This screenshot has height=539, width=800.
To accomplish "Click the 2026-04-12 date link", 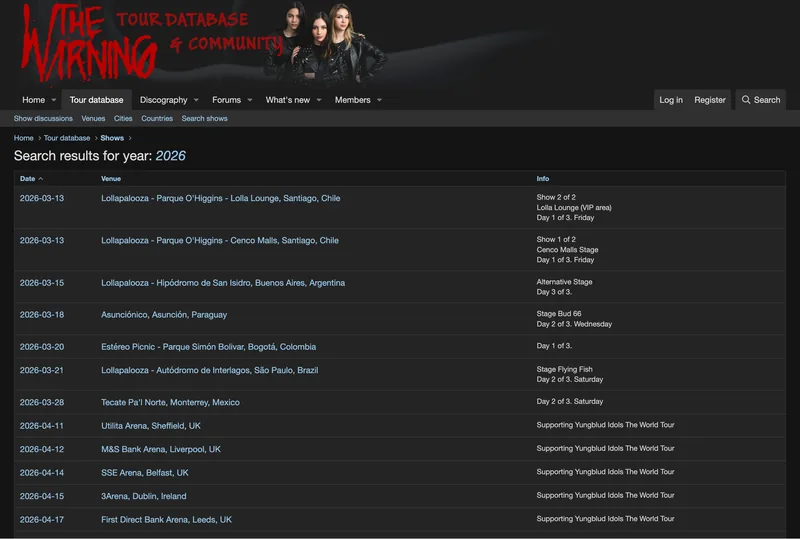I will [x=42, y=449].
